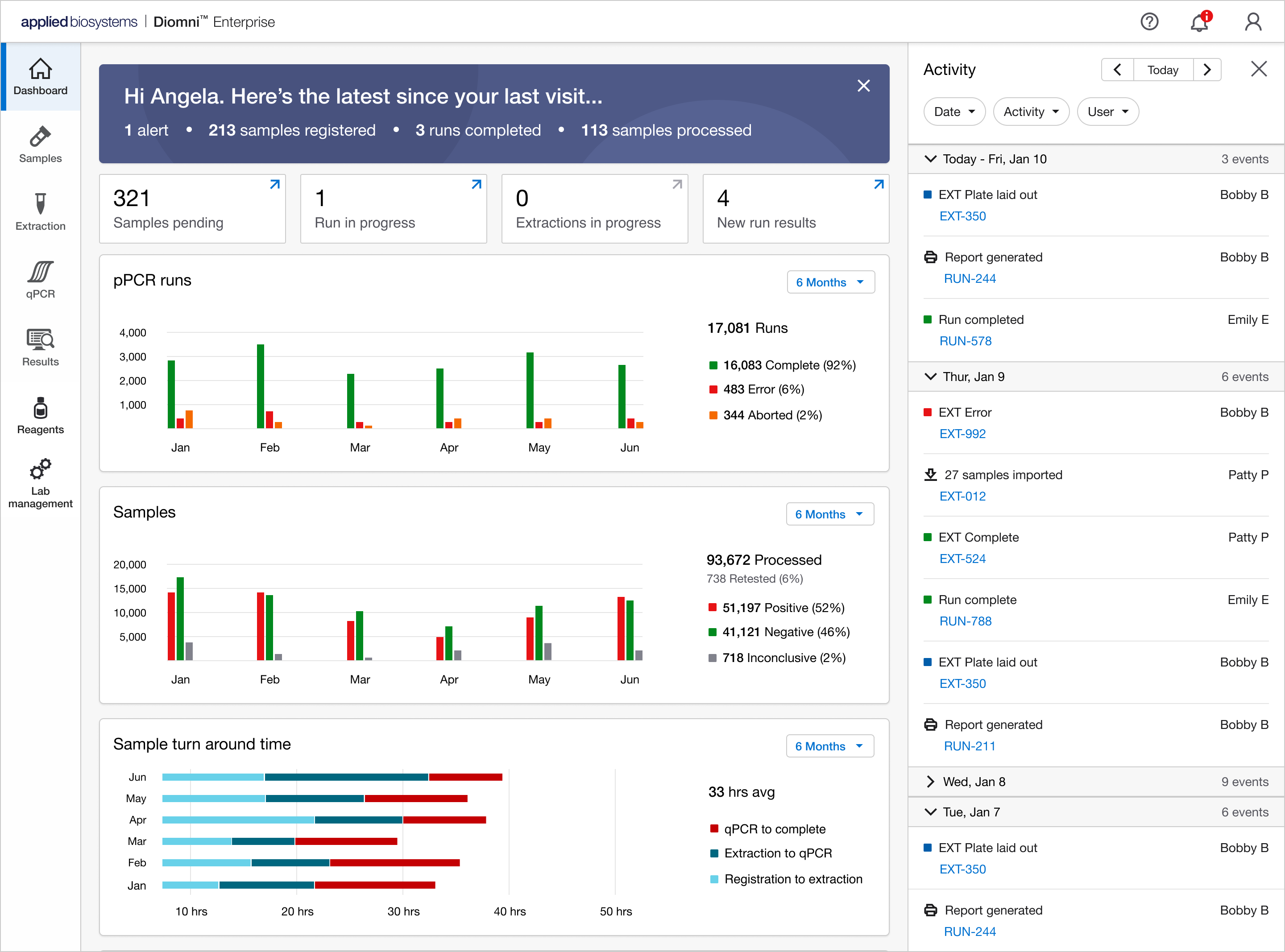The width and height of the screenshot is (1285, 952).
Task: Open New run results arrow icon
Action: (x=879, y=184)
